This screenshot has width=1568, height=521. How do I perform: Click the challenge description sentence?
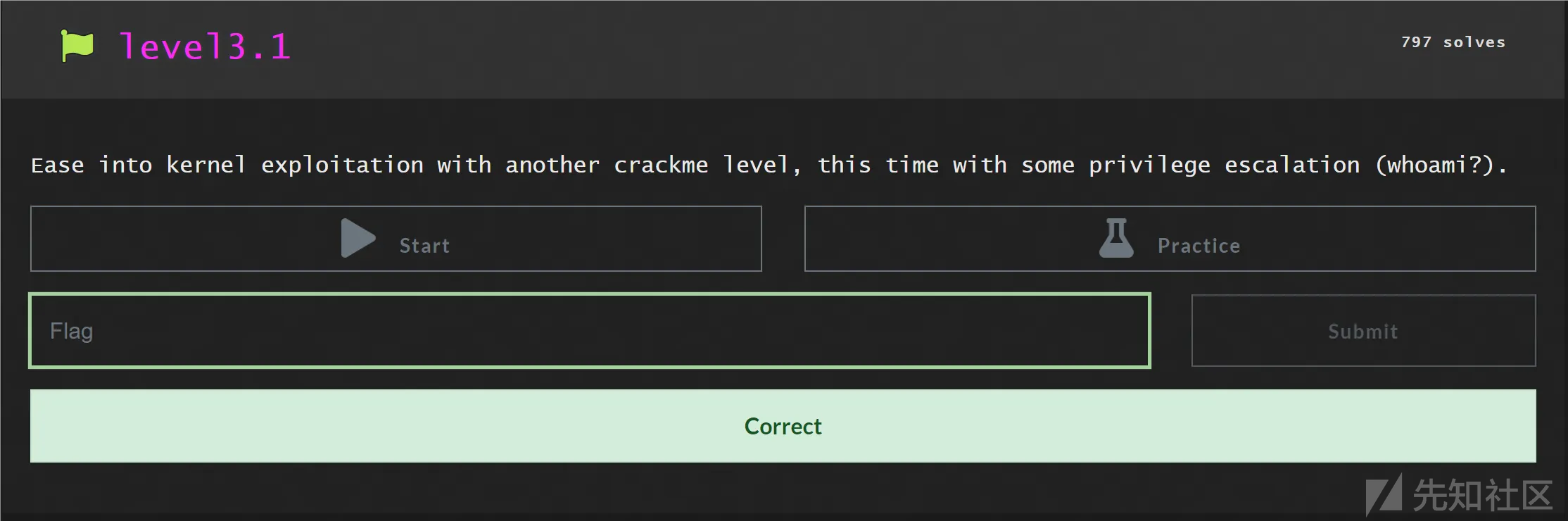(x=769, y=165)
